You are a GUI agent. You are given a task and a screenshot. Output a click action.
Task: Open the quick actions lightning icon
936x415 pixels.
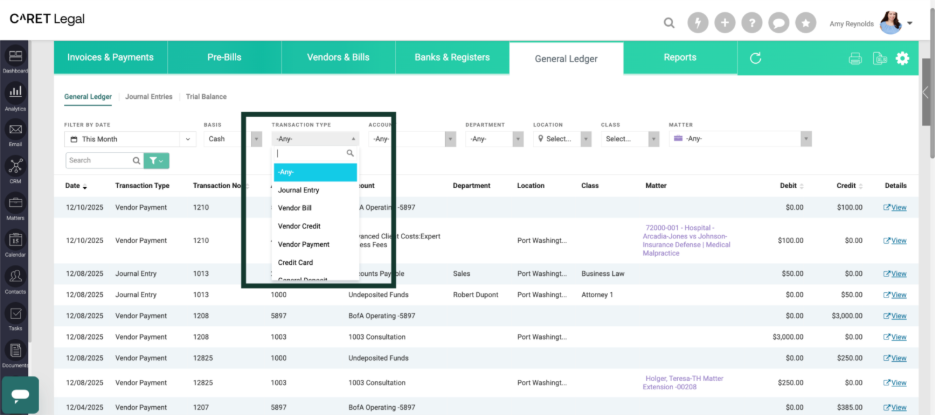tap(698, 23)
